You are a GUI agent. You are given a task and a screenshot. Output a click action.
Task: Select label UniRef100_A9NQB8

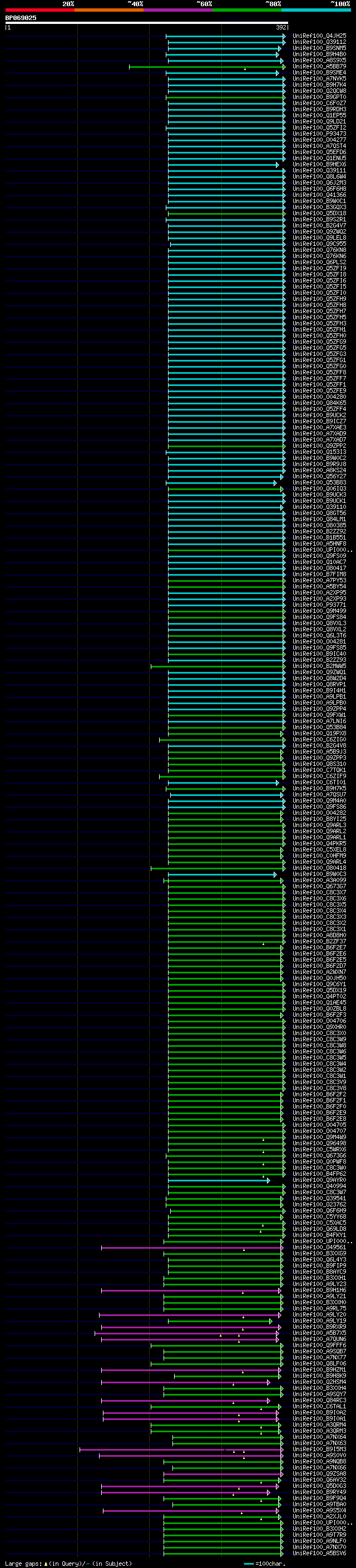(319, 1461)
